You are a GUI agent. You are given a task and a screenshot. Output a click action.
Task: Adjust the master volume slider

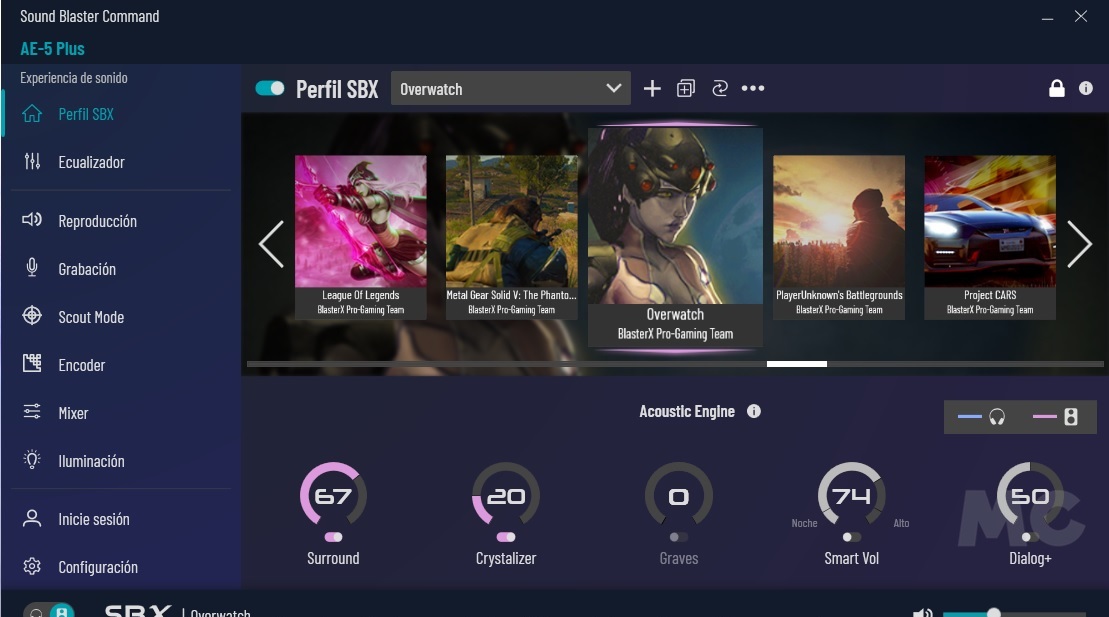(x=993, y=612)
